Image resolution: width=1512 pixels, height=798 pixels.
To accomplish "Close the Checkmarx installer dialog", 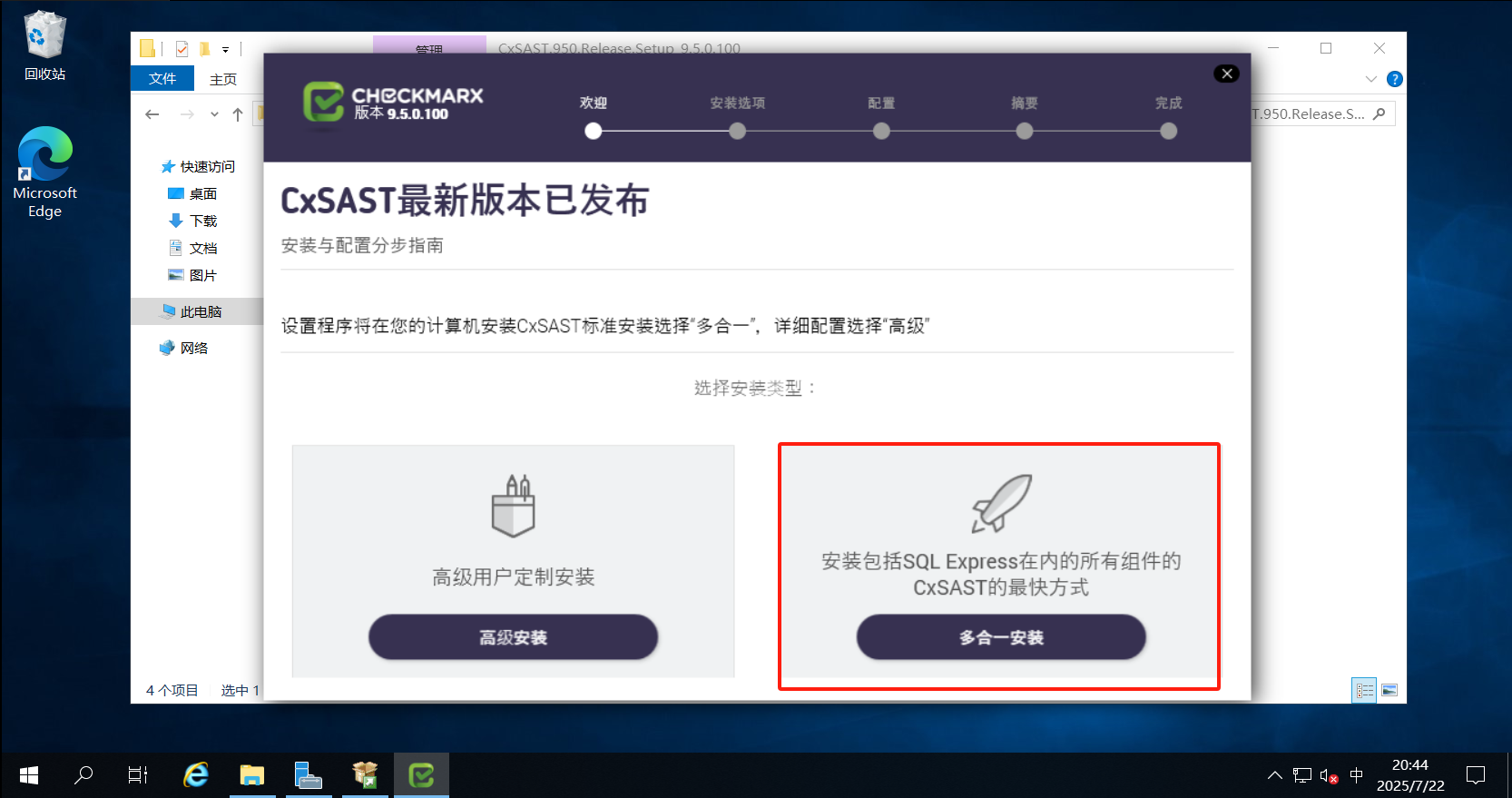I will coord(1227,74).
